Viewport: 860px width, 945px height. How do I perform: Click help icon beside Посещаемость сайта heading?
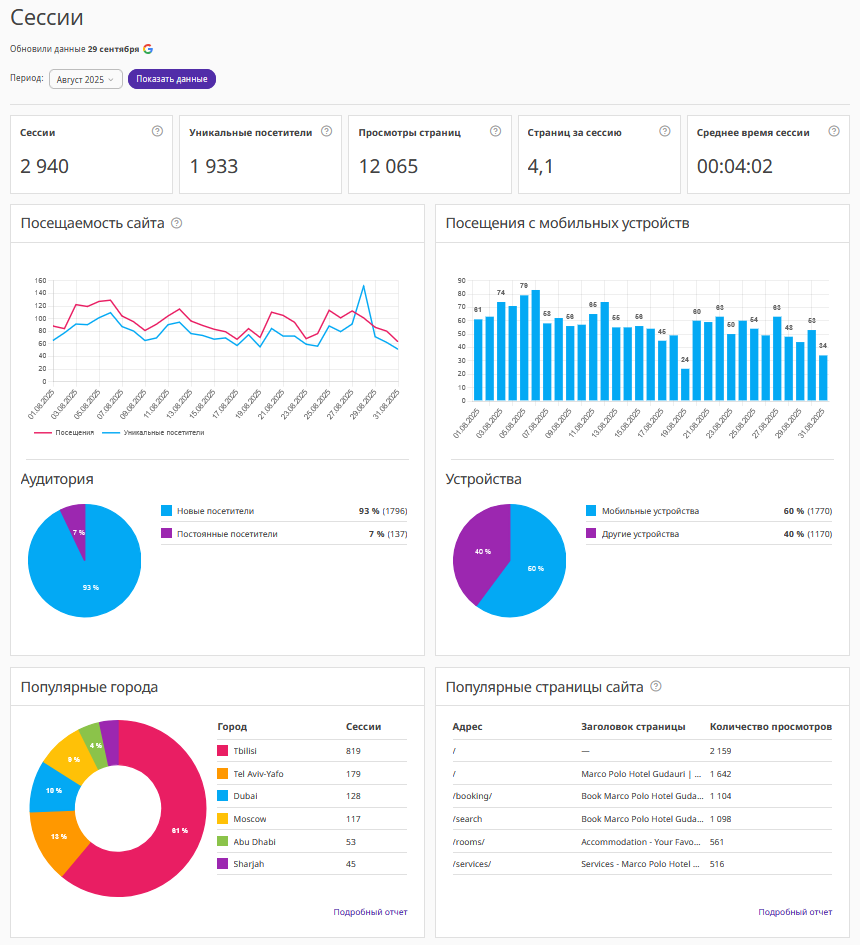176,223
